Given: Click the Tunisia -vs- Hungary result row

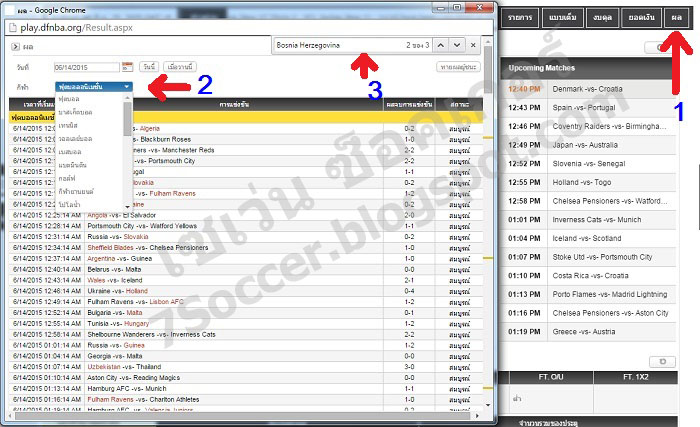Looking at the screenshot, I should coord(246,324).
